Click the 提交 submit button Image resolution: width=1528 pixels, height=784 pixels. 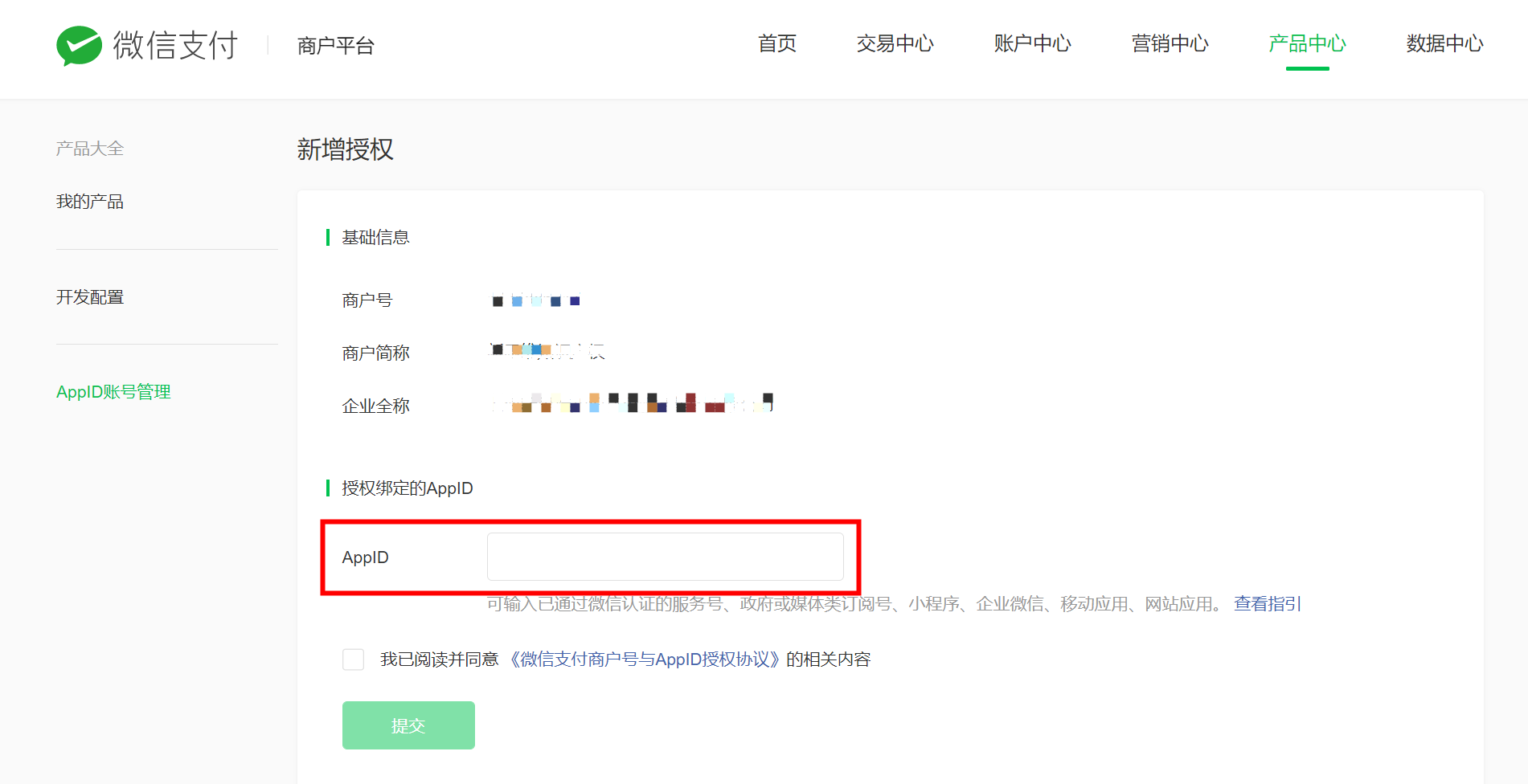point(408,725)
